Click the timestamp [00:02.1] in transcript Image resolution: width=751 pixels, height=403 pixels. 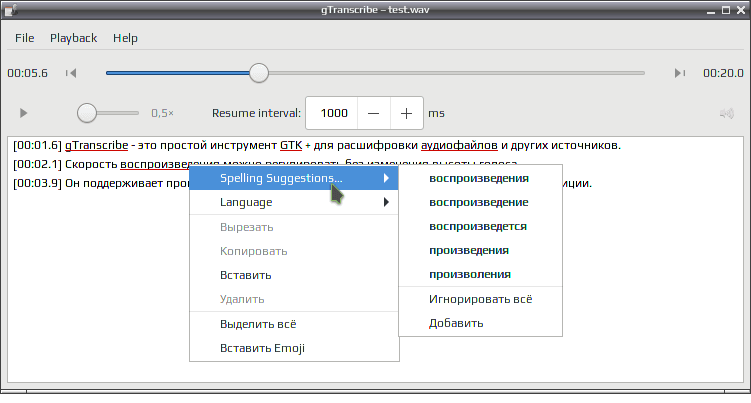coord(37,164)
